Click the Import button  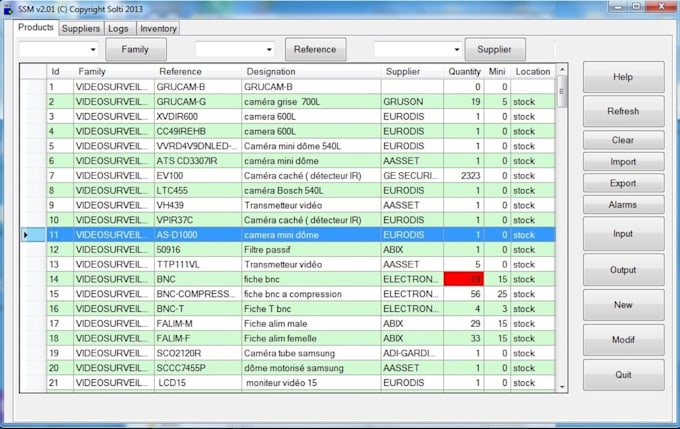[623, 162]
